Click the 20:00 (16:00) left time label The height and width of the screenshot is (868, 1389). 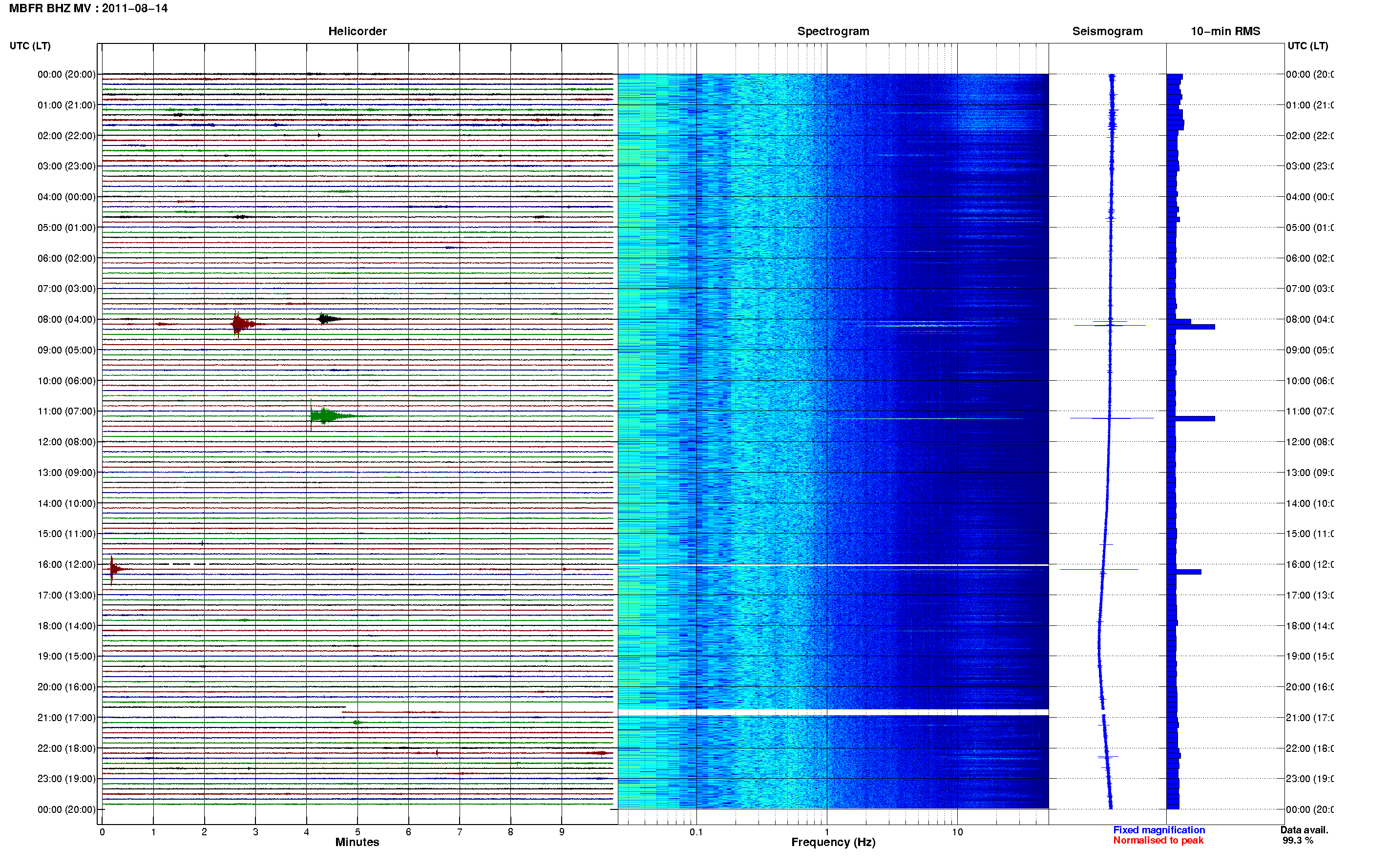[66, 687]
